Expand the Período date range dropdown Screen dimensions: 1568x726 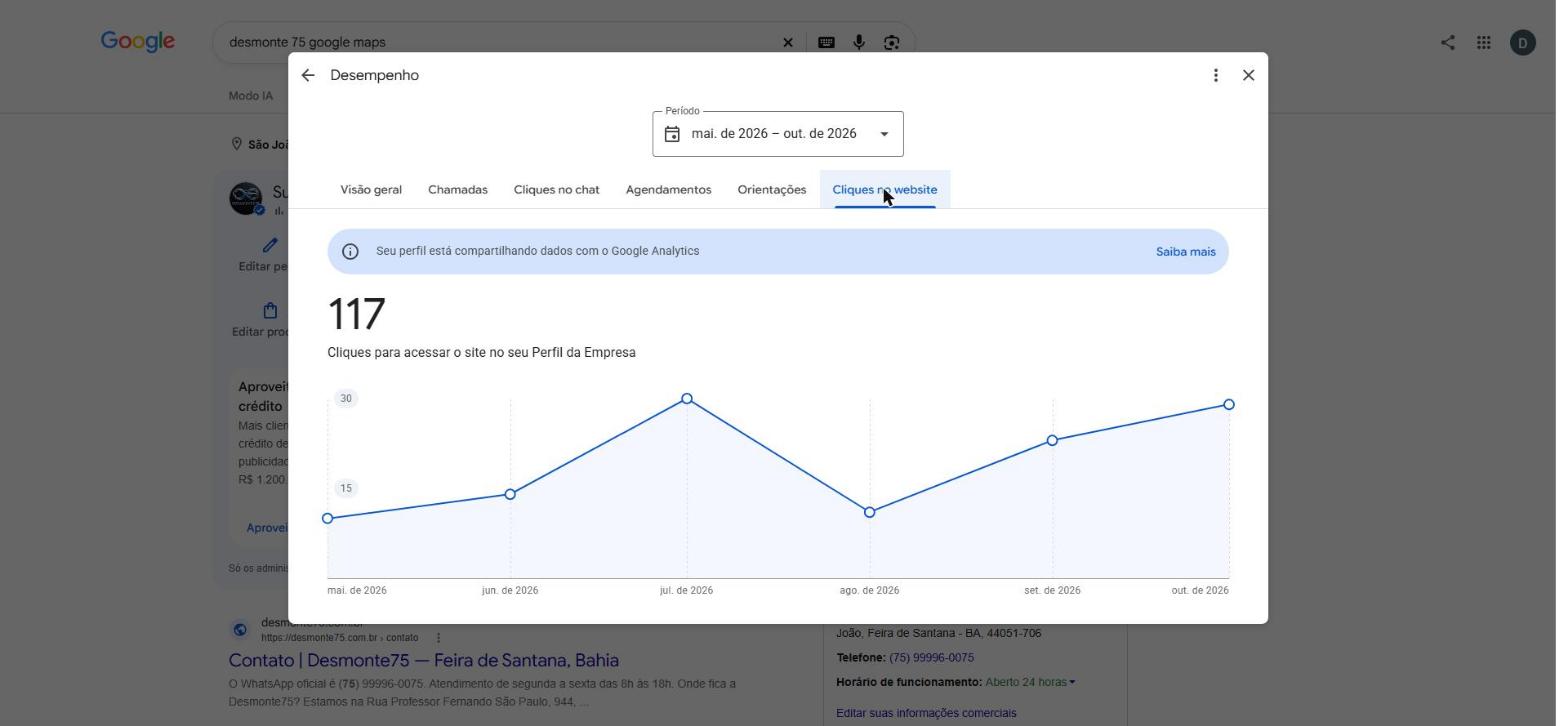pyautogui.click(x=884, y=134)
